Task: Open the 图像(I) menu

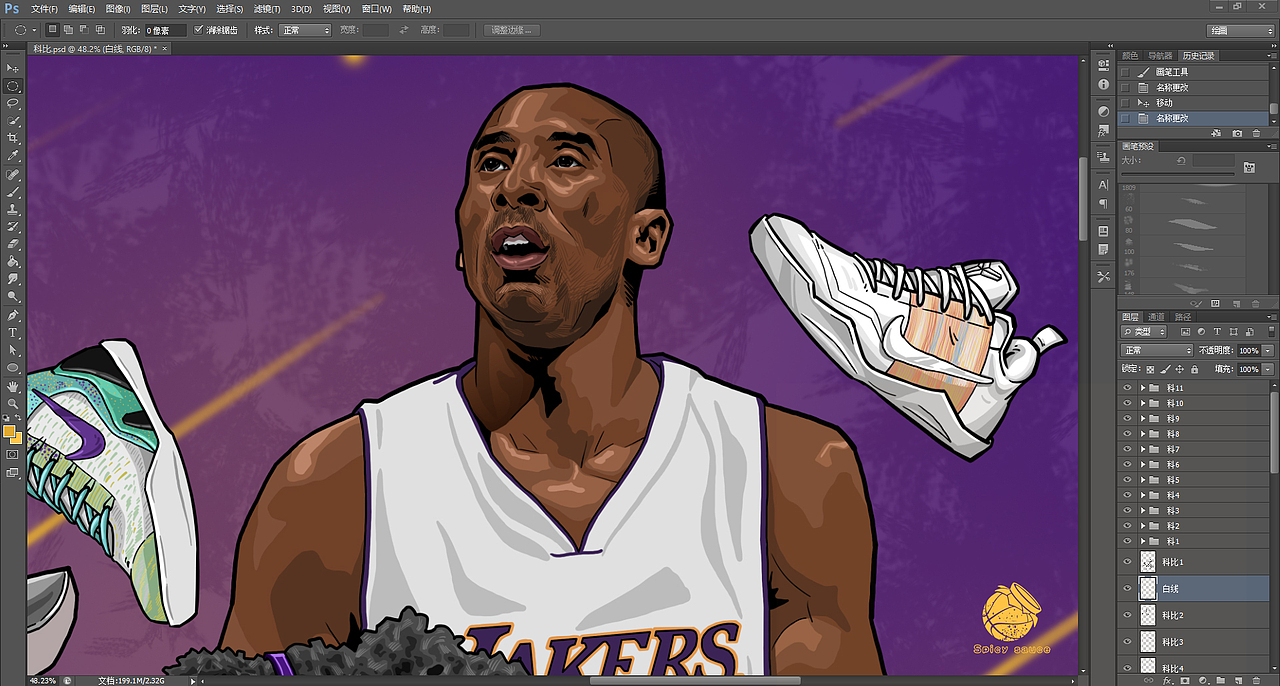Action: [118, 9]
